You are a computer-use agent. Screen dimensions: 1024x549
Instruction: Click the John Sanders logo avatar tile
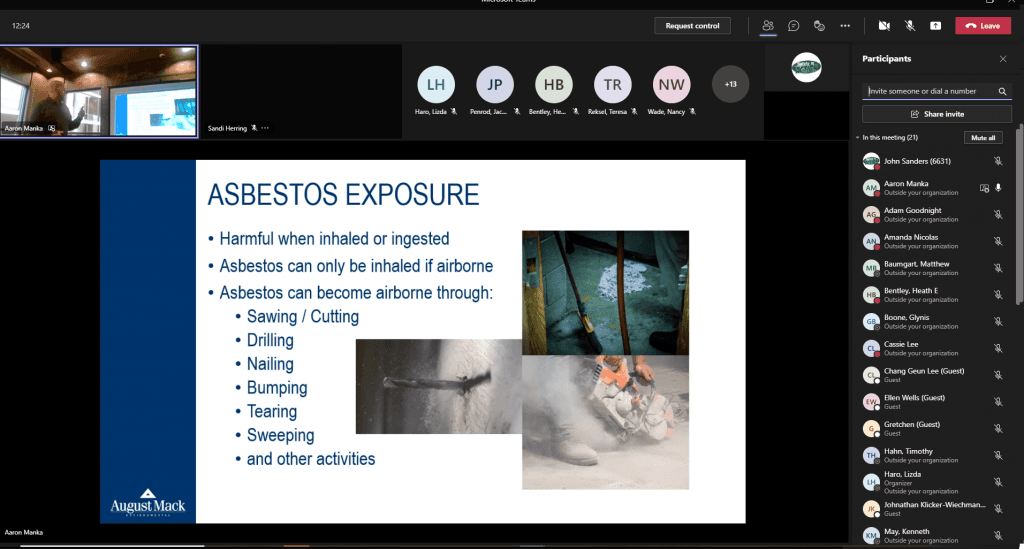click(807, 67)
